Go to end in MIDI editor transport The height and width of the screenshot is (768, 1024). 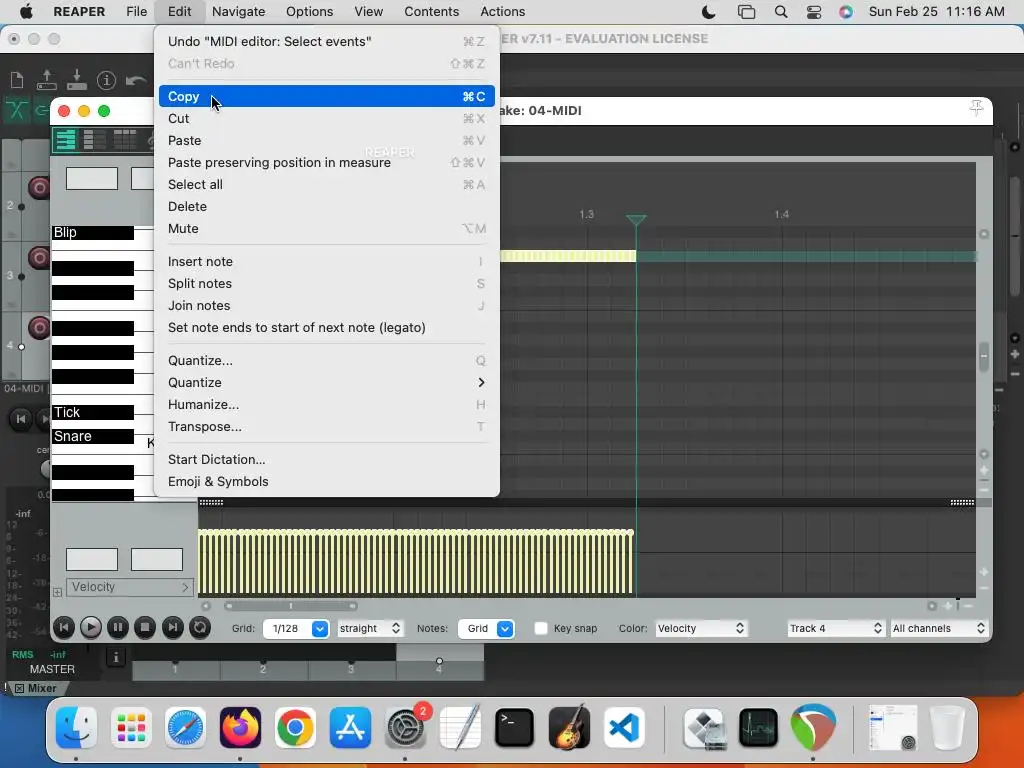(172, 628)
